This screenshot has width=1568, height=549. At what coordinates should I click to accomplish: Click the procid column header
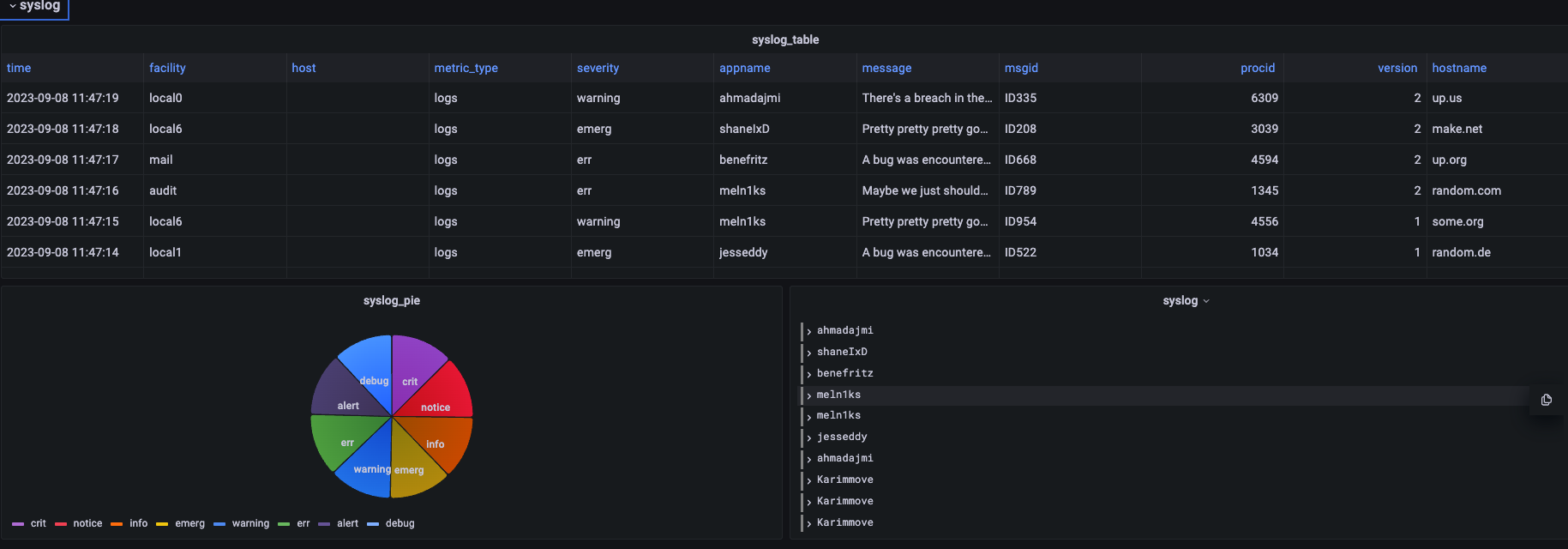1257,68
